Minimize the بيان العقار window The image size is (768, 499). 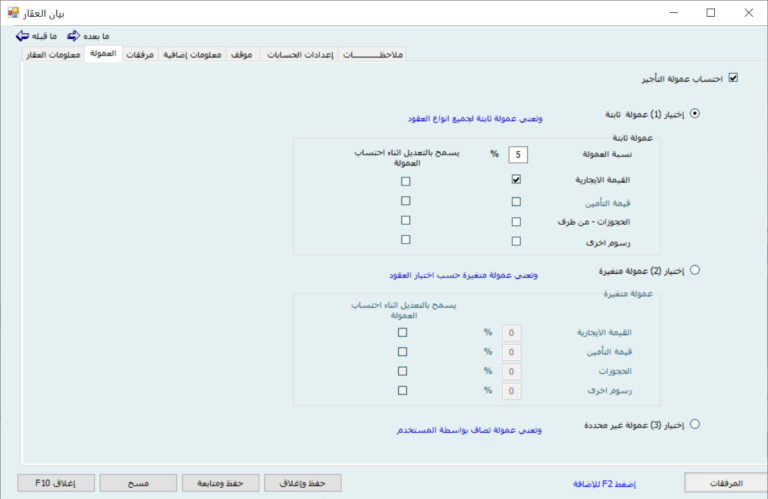(x=674, y=13)
